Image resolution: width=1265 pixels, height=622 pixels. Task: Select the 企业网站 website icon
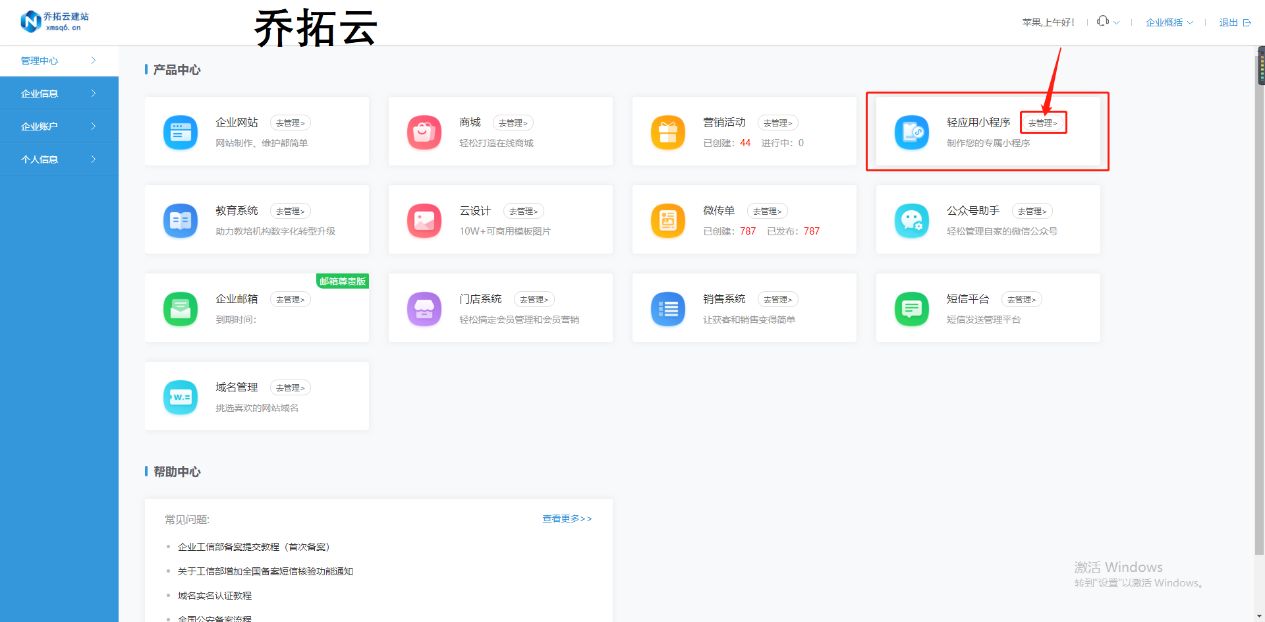click(x=180, y=131)
